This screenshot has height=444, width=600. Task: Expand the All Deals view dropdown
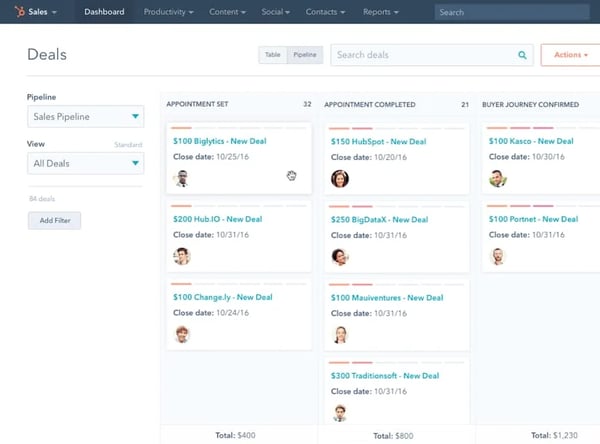[85, 163]
